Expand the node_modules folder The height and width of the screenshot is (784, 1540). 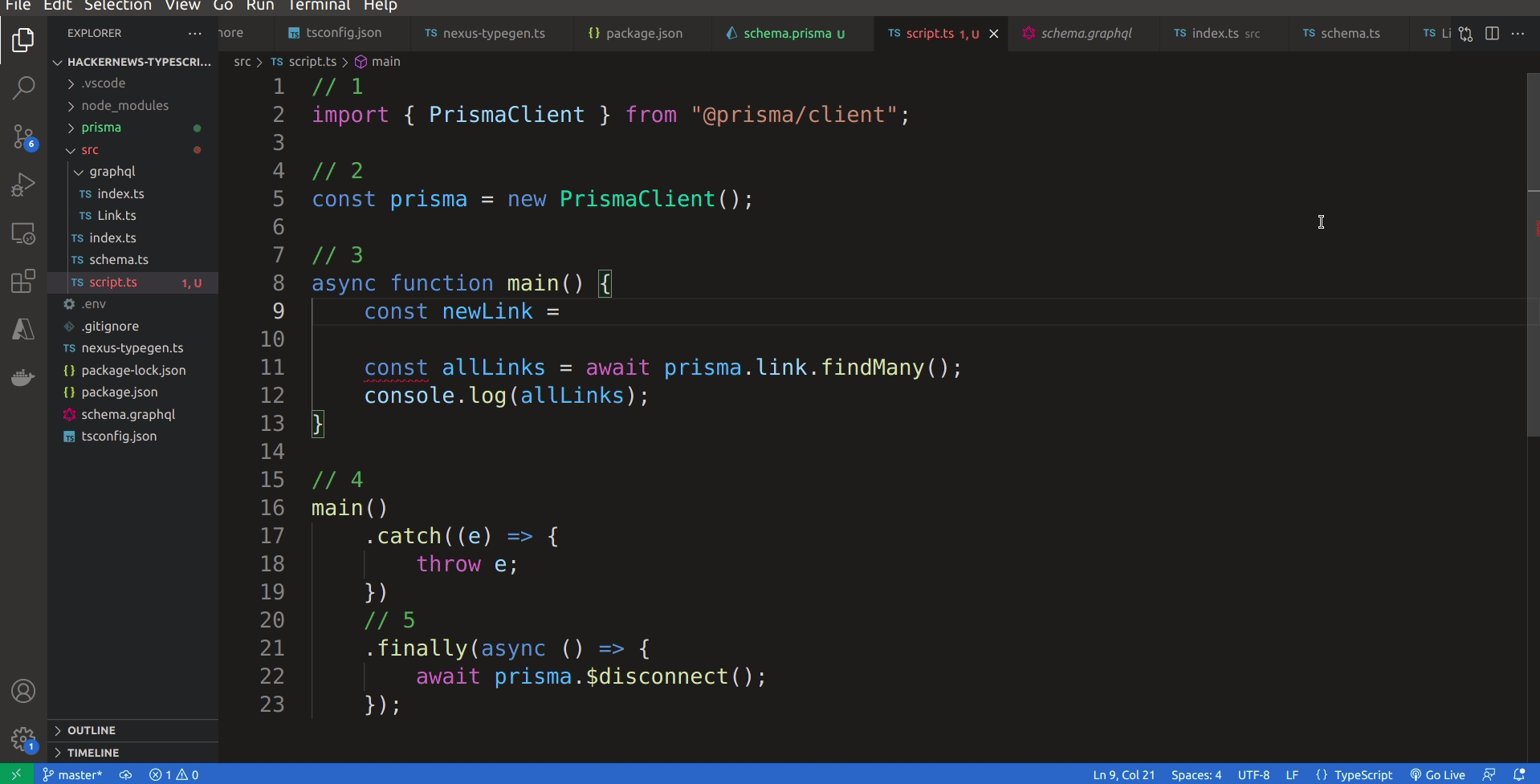[133, 105]
